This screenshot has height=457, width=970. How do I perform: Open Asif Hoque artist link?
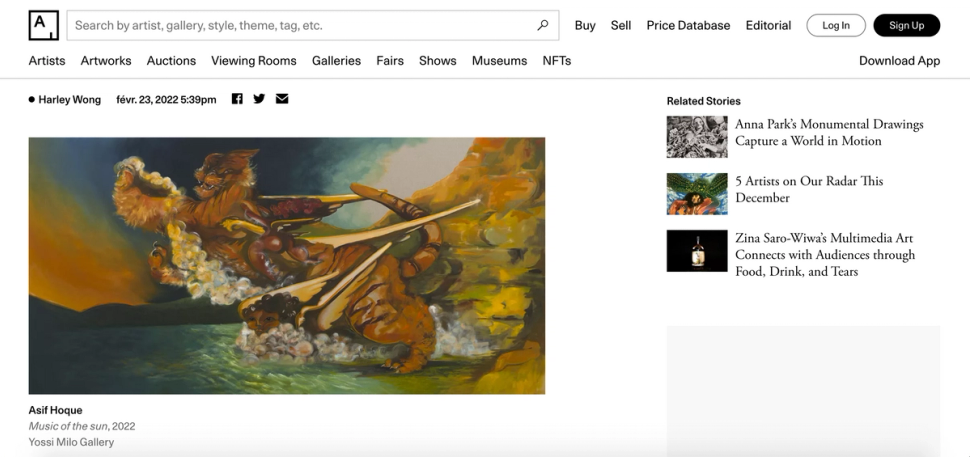pyautogui.click(x=55, y=410)
